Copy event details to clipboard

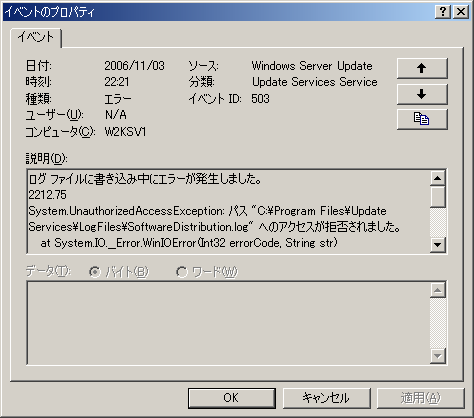point(422,119)
